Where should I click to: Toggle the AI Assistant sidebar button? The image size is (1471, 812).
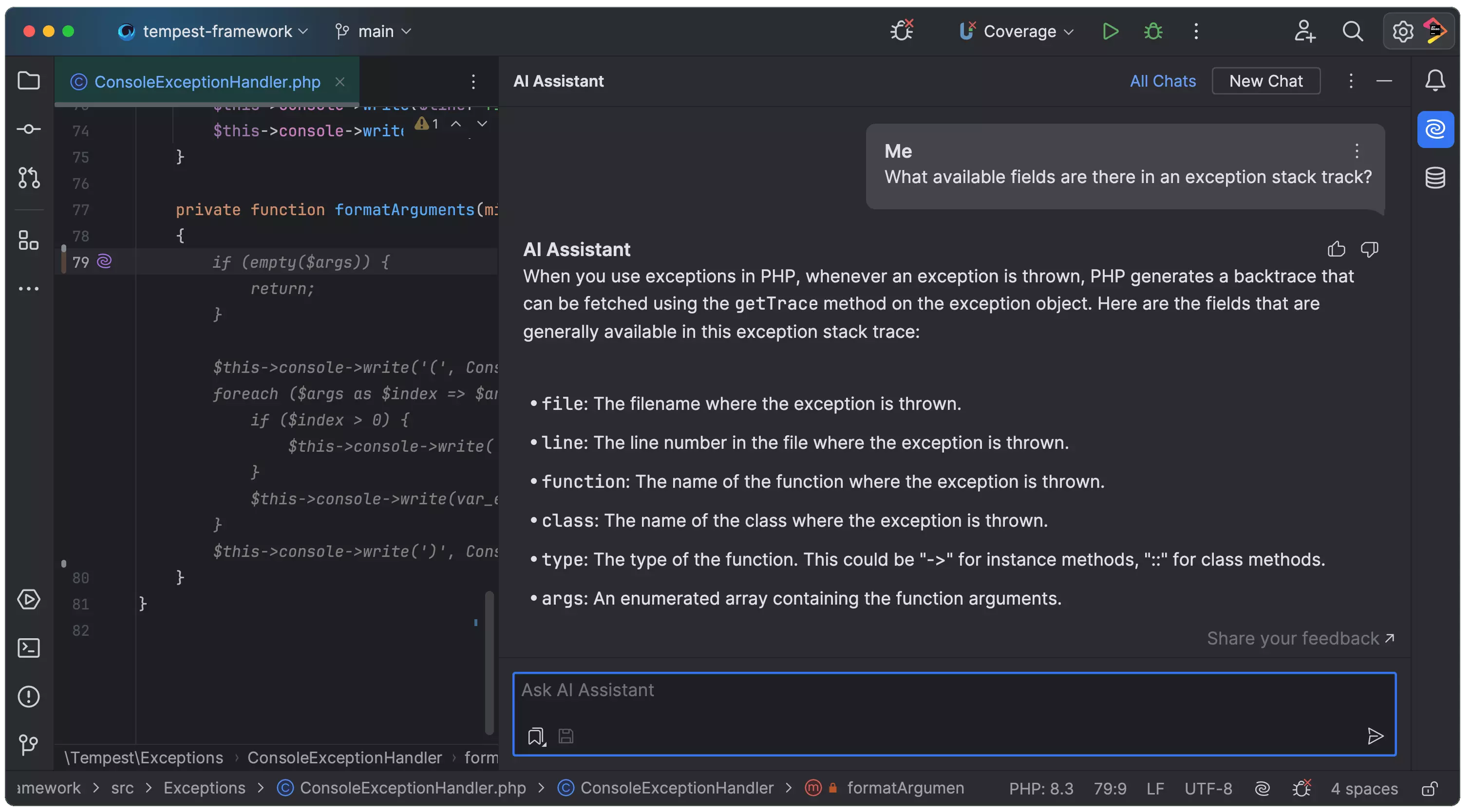[1435, 129]
